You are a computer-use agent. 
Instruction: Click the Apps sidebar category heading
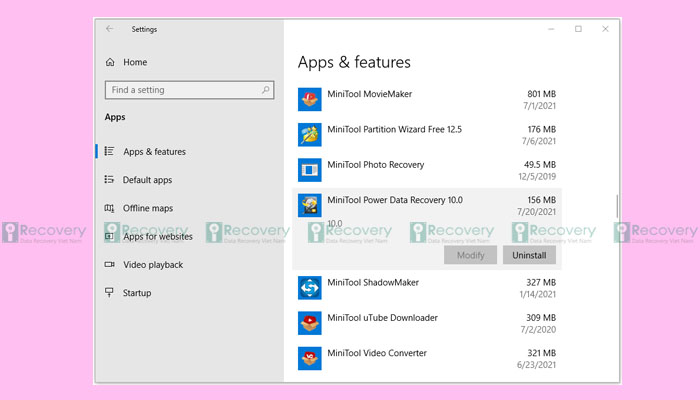(115, 117)
